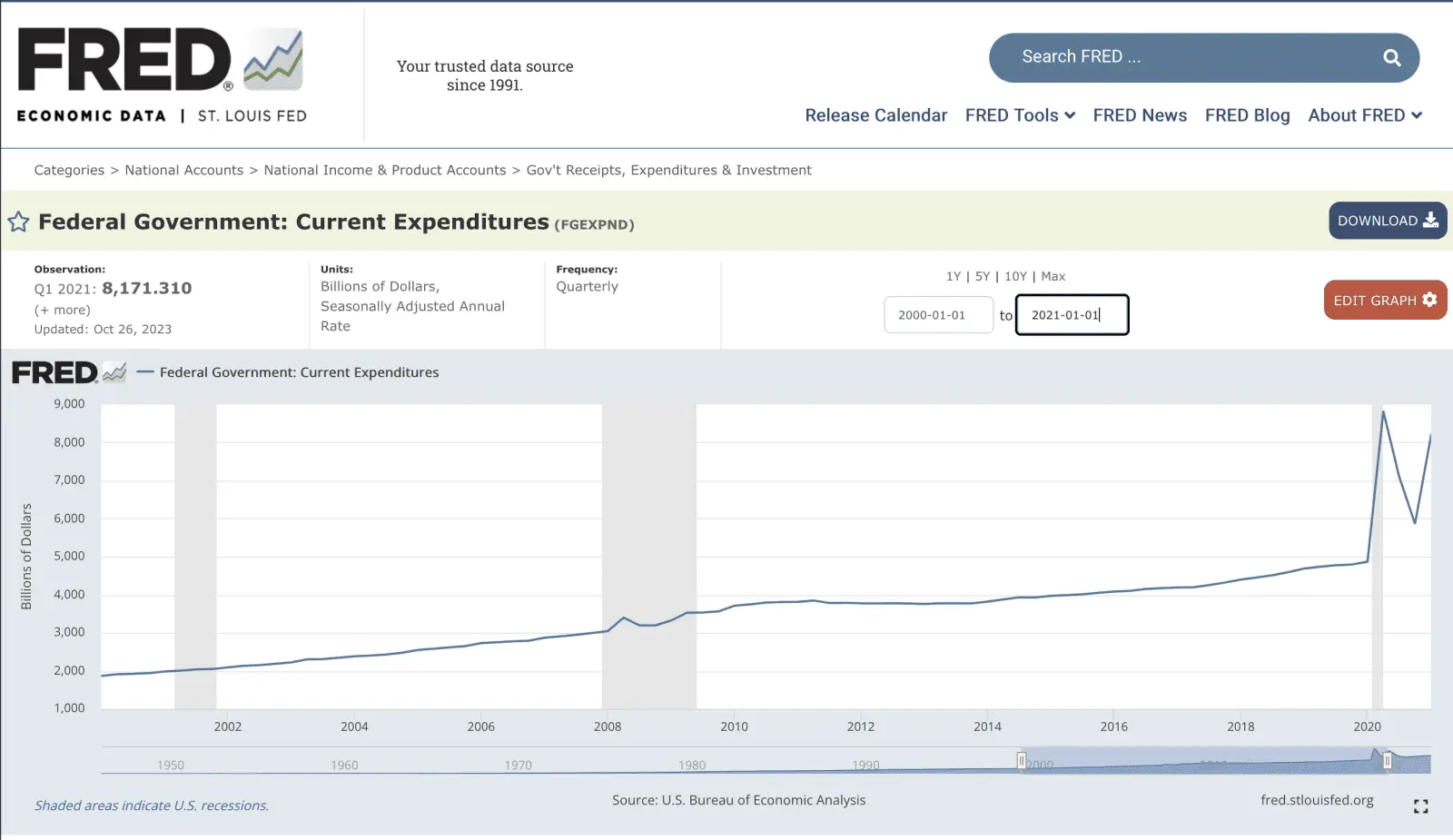Navigate to National Accounts breadcrumb

click(184, 170)
